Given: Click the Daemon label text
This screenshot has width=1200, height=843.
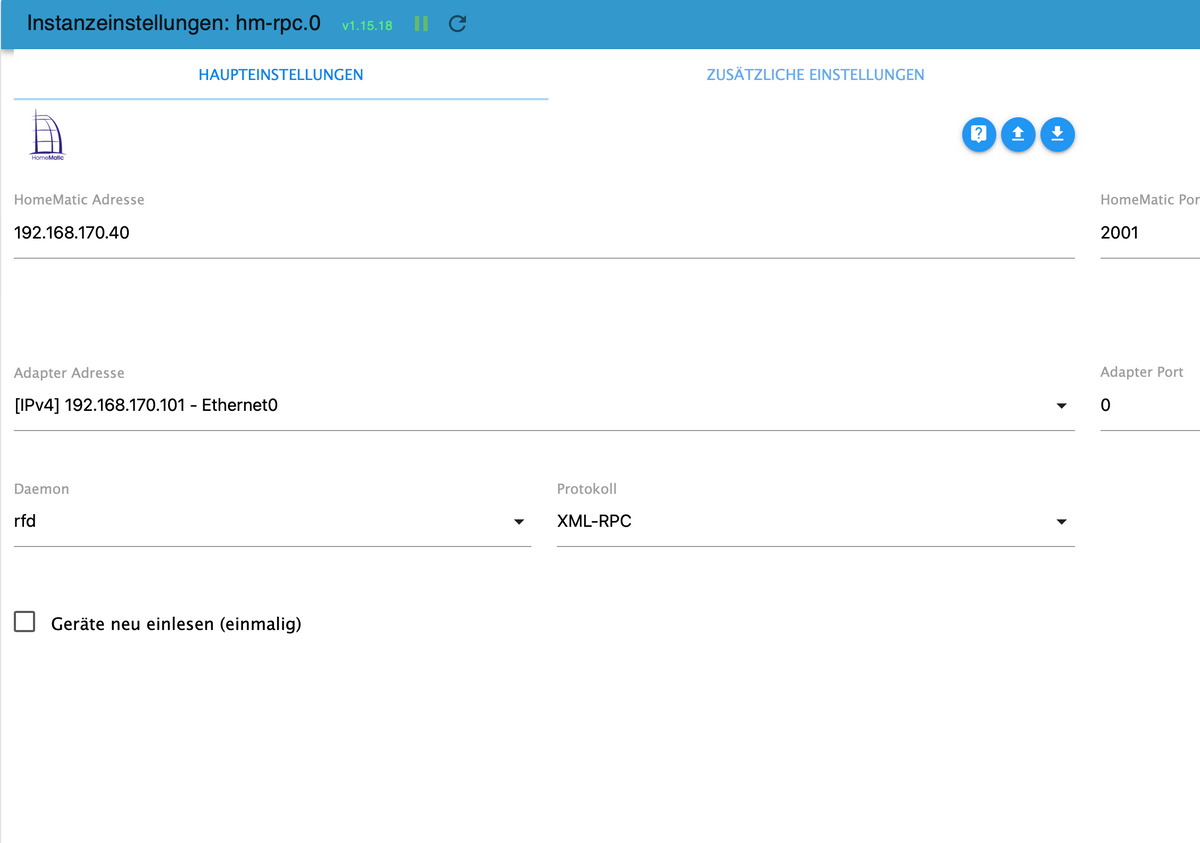Looking at the screenshot, I should click(41, 489).
